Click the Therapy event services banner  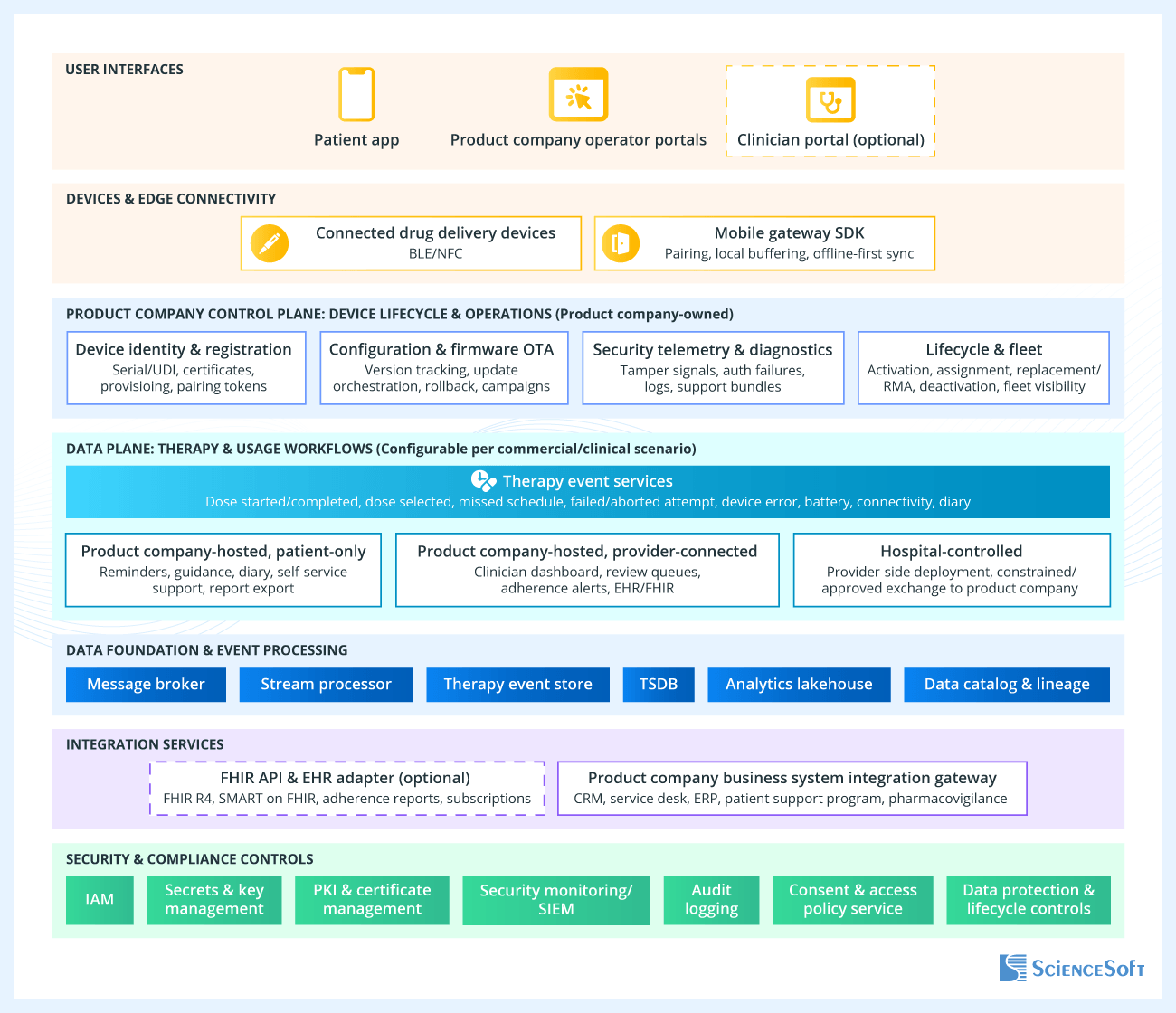pyautogui.click(x=588, y=492)
